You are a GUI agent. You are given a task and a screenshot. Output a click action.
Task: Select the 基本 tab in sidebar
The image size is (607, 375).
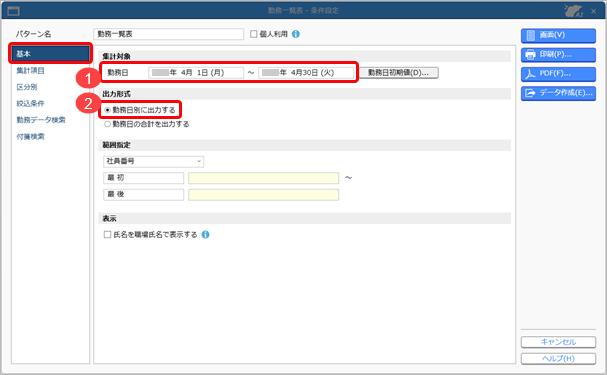coord(50,54)
